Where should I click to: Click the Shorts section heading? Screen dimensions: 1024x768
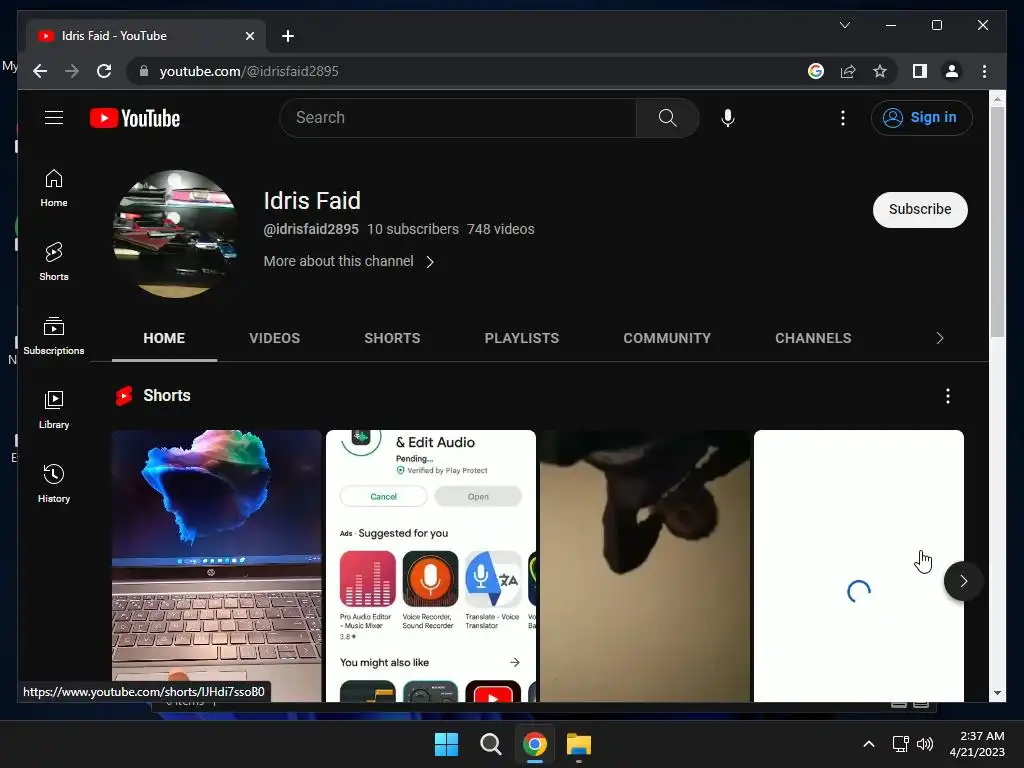(x=167, y=396)
